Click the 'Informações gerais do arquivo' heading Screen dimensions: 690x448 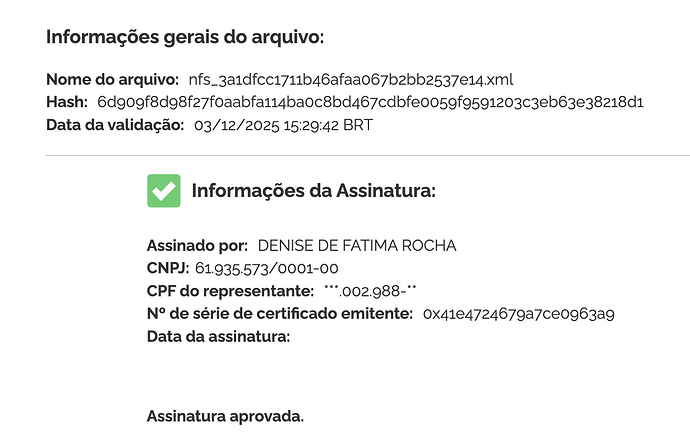[x=185, y=38]
